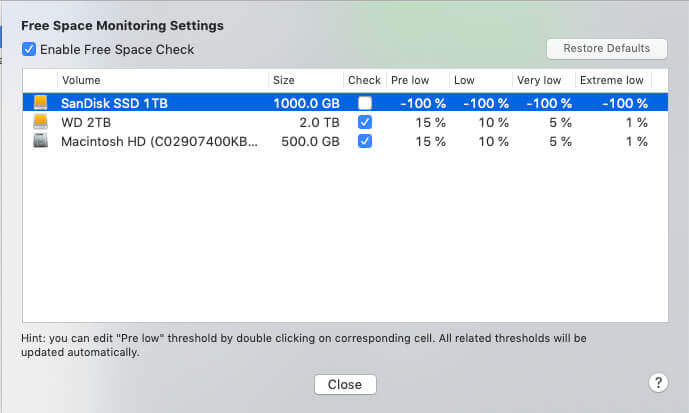Click the Macintosh HD drive icon
The image size is (689, 413).
[40, 141]
